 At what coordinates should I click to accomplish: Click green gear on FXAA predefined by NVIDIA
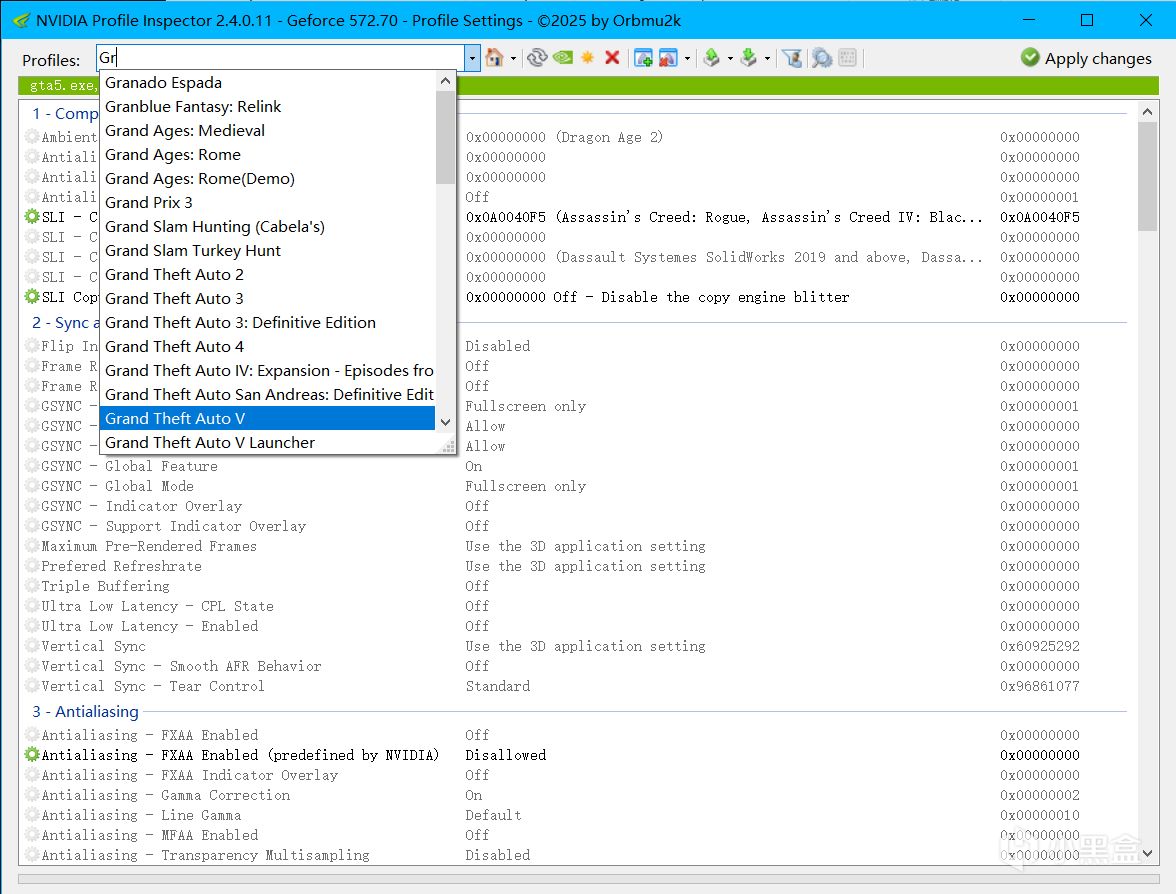coord(32,754)
